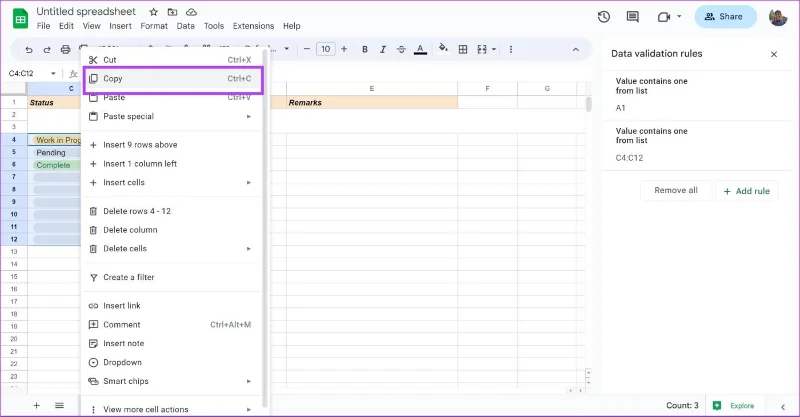Image resolution: width=800 pixels, height=417 pixels.
Task: Open the Data menu
Action: pyautogui.click(x=186, y=26)
